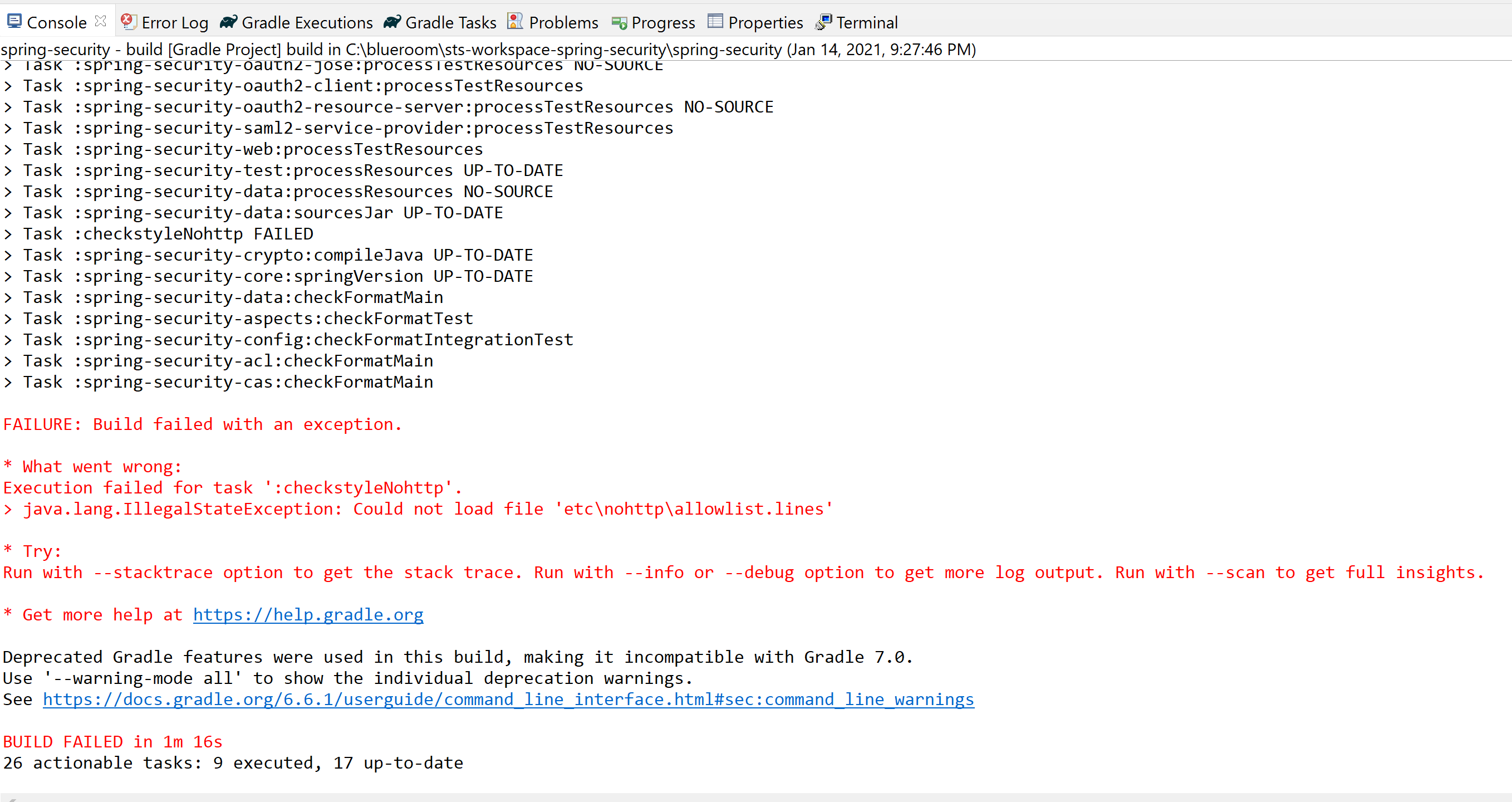Click the Gradle Tasks elephant icon
Image resolution: width=1512 pixels, height=802 pixels.
(x=392, y=22)
